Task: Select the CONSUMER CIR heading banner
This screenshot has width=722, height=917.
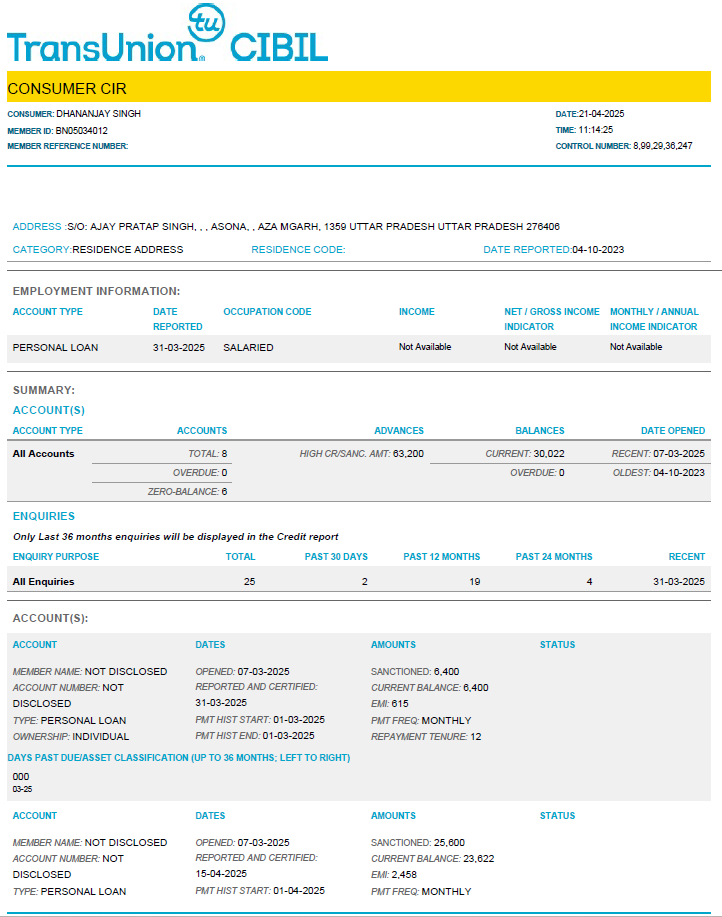Action: pos(359,87)
